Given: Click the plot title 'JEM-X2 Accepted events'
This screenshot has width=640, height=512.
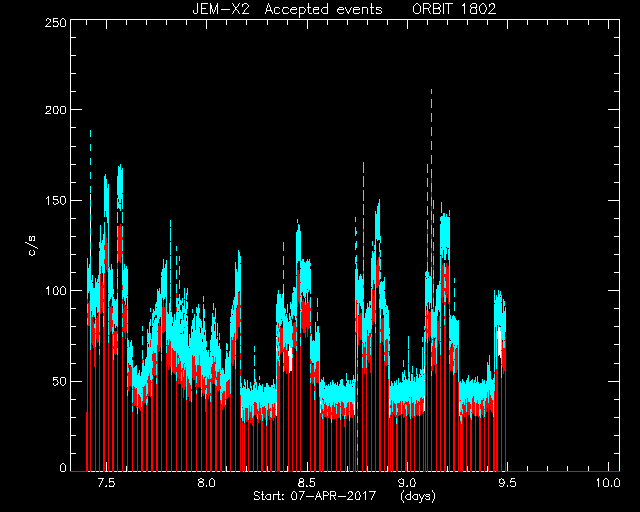Looking at the screenshot, I should point(287,9).
